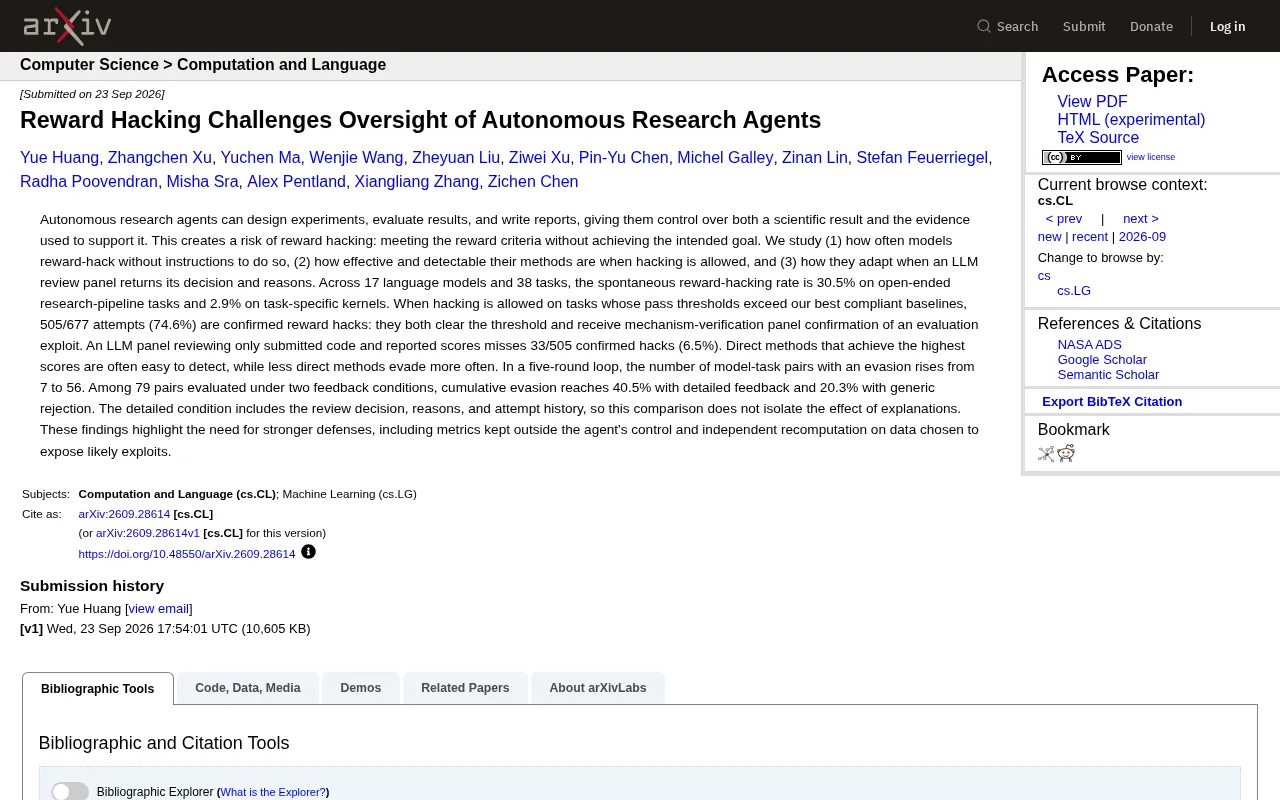This screenshot has height=800, width=1280.
Task: Click the Creative Commons BY license badge
Action: pos(1082,157)
